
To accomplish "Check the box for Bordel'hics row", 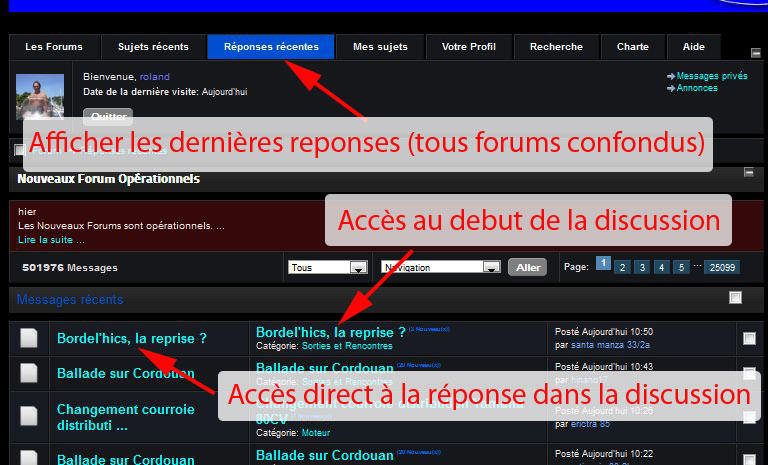I will click(750, 339).
